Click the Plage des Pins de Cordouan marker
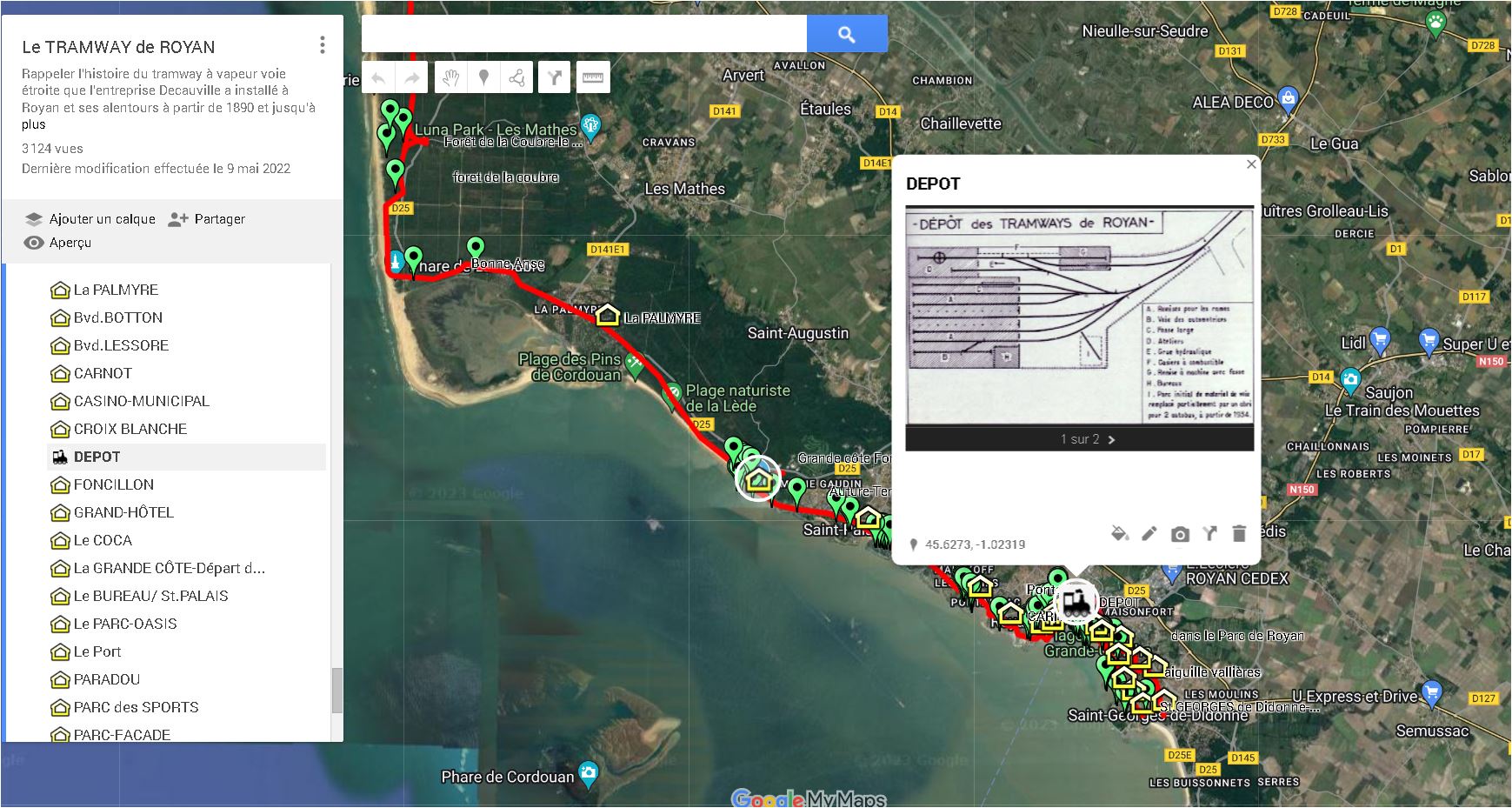Image resolution: width=1512 pixels, height=808 pixels. point(635,366)
